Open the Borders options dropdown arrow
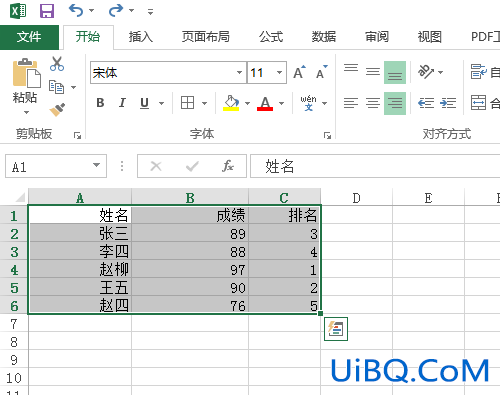500x395 pixels. tap(204, 103)
